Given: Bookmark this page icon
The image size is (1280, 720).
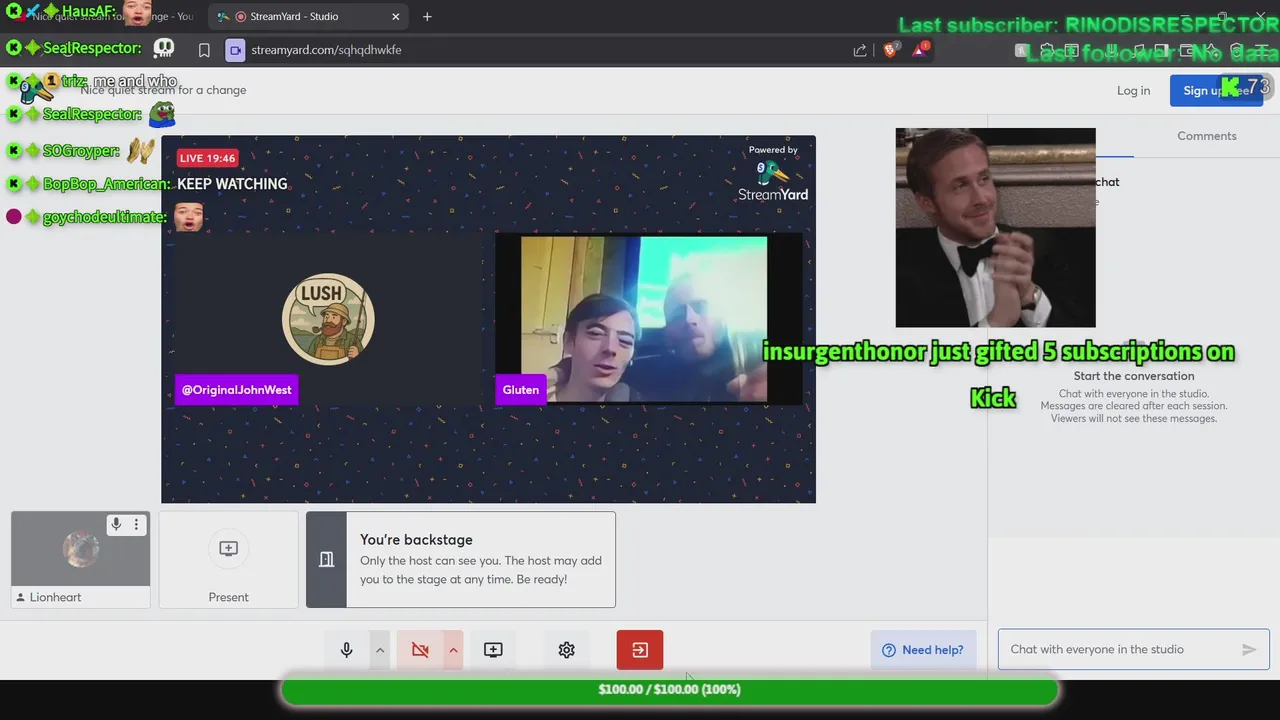Looking at the screenshot, I should (204, 50).
